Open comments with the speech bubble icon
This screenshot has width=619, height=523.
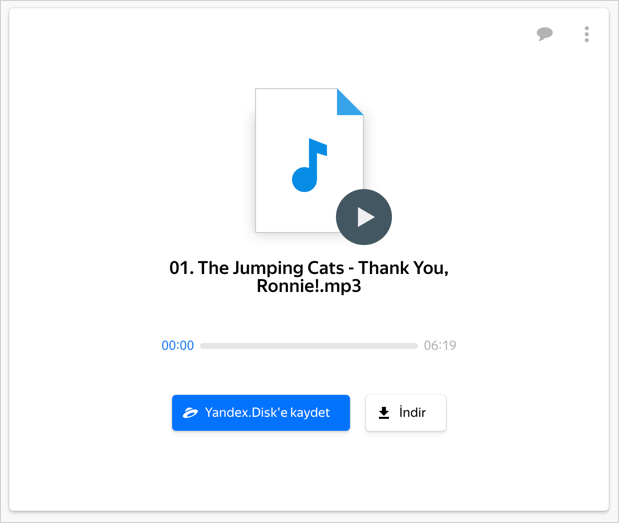544,34
